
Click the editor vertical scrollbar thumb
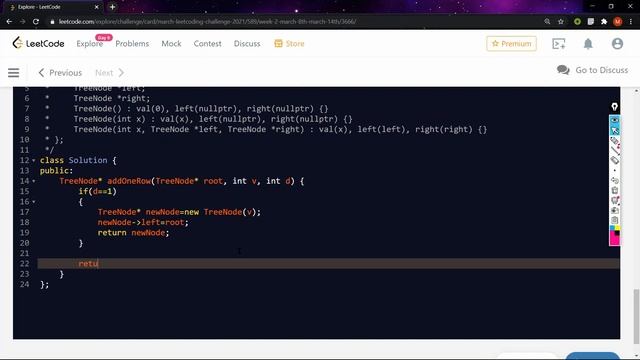(636, 316)
